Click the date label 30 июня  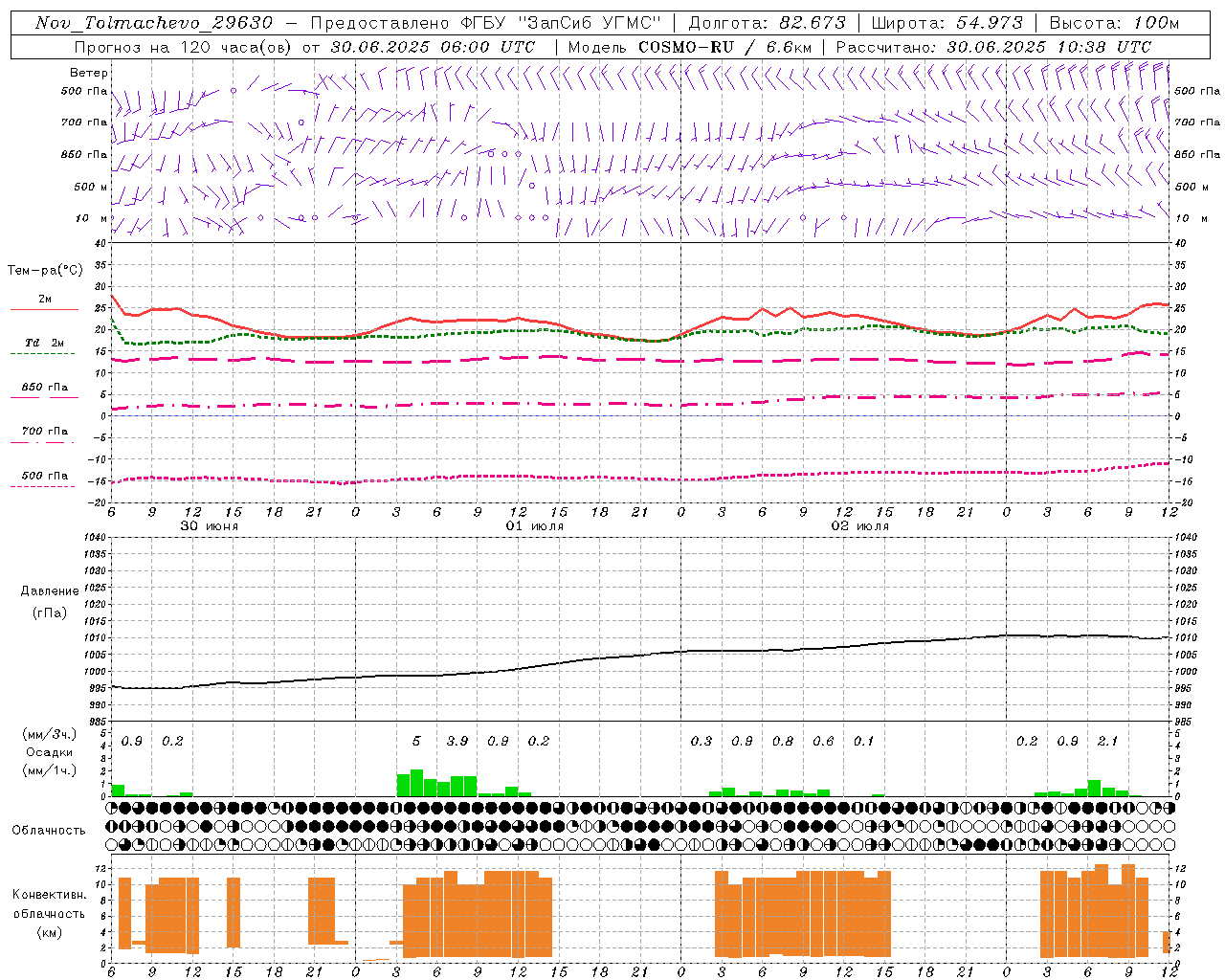tap(210, 526)
